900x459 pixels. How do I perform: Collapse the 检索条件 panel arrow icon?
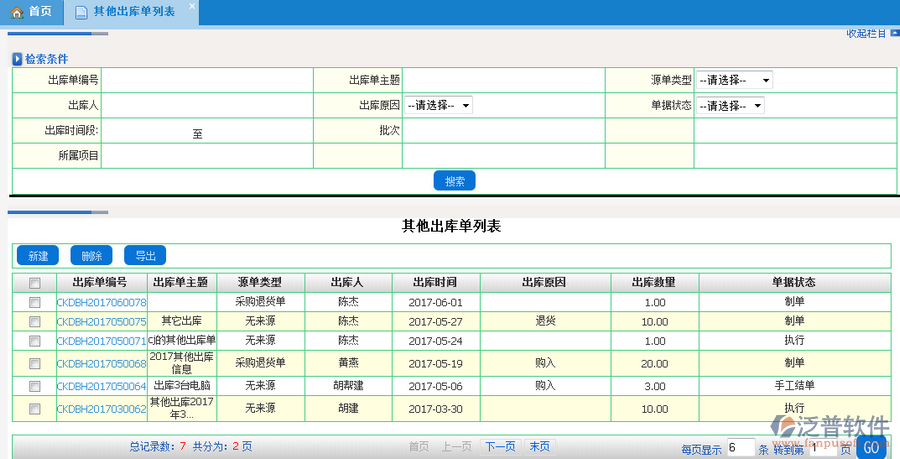tap(17, 59)
